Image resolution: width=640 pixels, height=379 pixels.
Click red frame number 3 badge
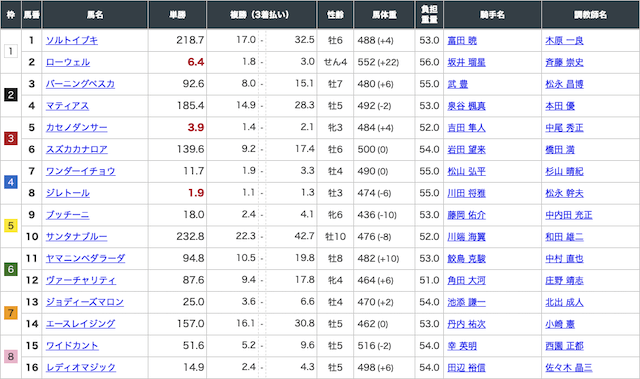tap(11, 138)
